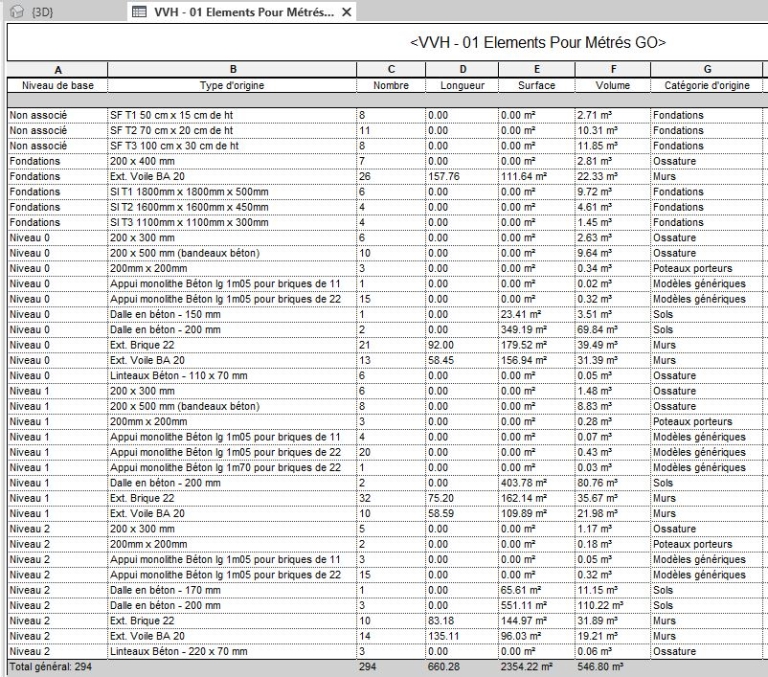Click the 58.59 length cell
Image resolution: width=768 pixels, height=677 pixels.
tap(462, 513)
